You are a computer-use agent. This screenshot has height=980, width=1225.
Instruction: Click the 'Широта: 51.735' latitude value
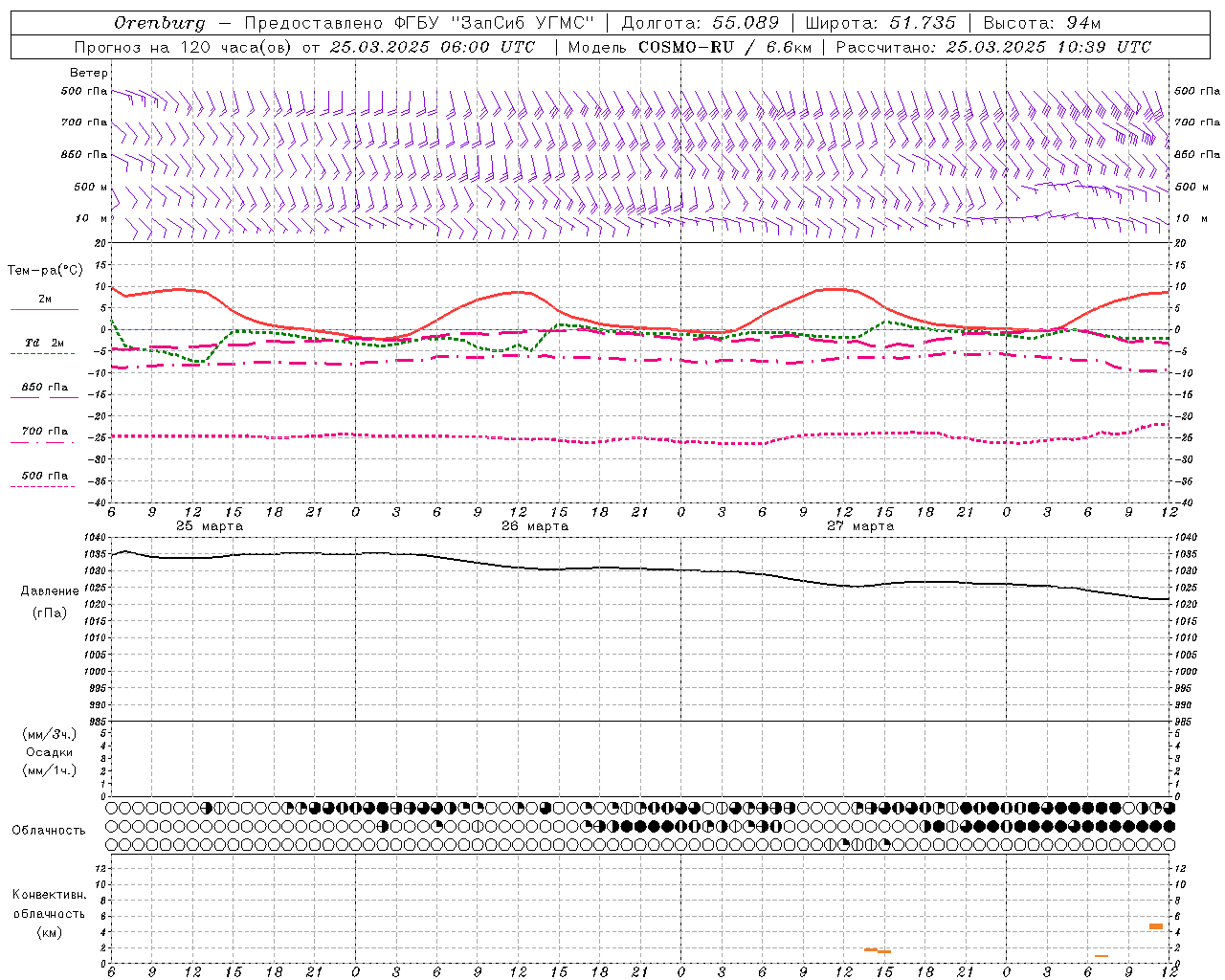pyautogui.click(x=880, y=23)
